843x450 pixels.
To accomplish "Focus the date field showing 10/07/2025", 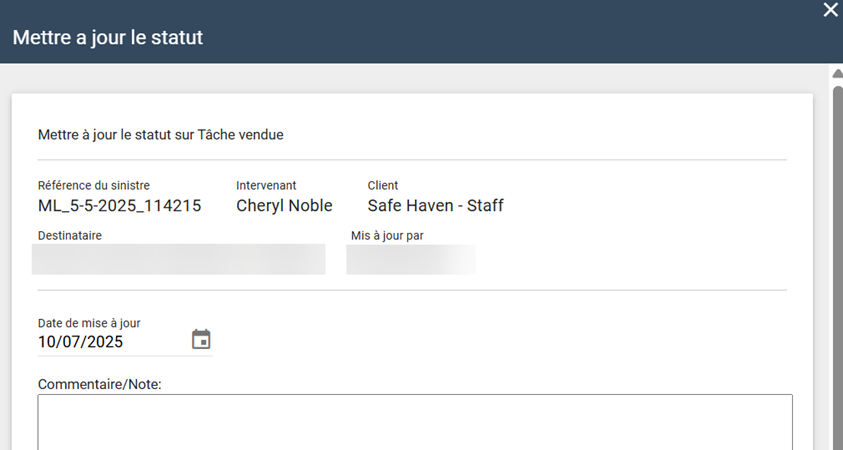I will [110, 342].
